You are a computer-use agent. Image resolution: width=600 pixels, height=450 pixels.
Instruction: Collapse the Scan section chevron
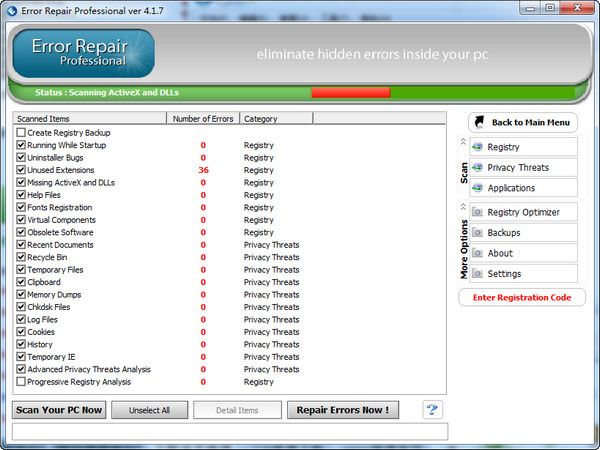[x=463, y=142]
